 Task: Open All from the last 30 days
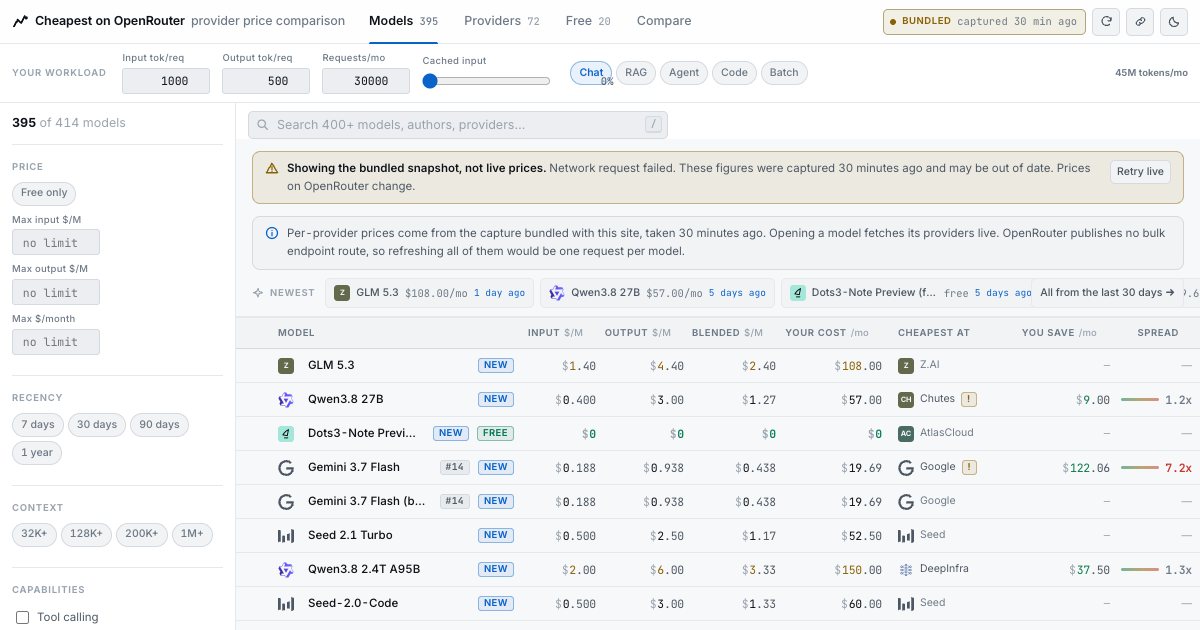[1105, 293]
